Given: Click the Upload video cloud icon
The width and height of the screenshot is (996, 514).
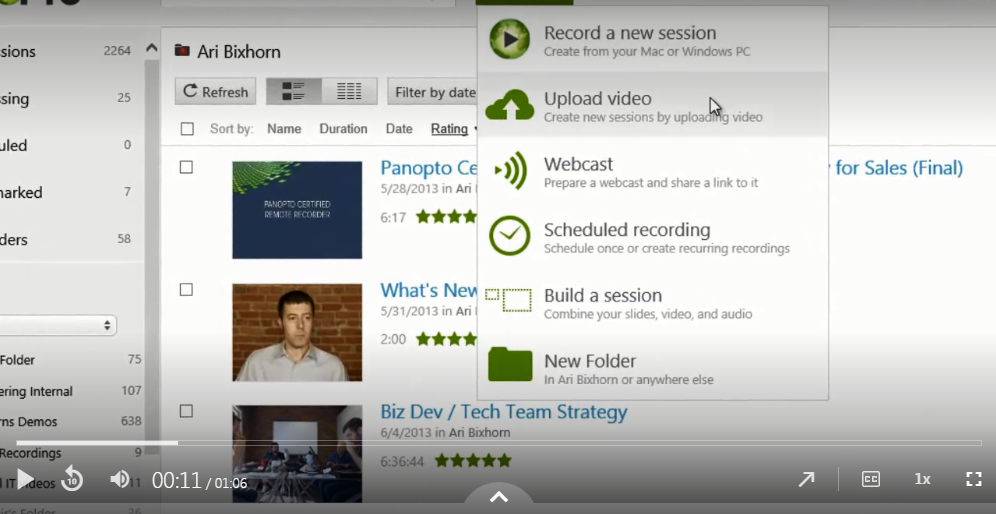Looking at the screenshot, I should tap(510, 106).
